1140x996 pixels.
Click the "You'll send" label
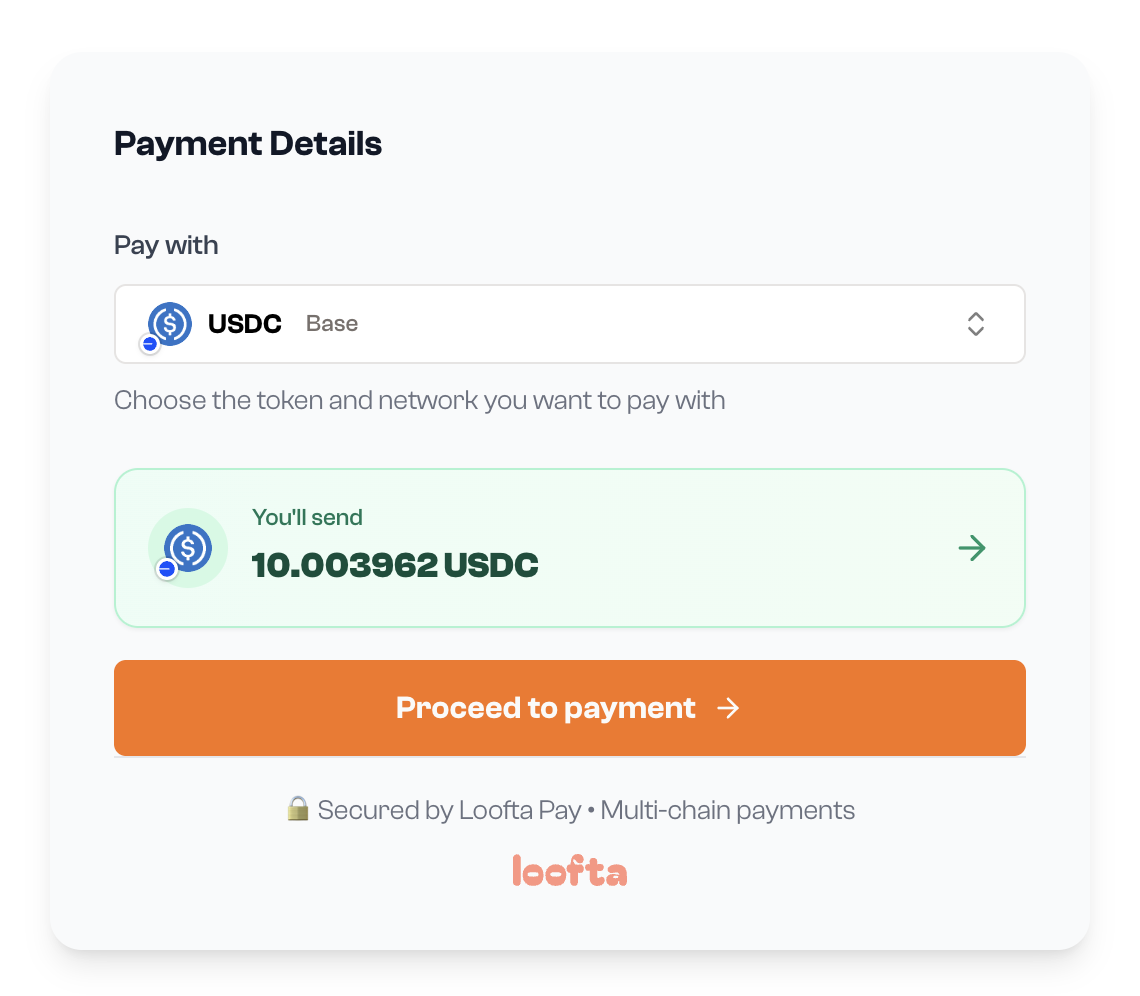307,518
